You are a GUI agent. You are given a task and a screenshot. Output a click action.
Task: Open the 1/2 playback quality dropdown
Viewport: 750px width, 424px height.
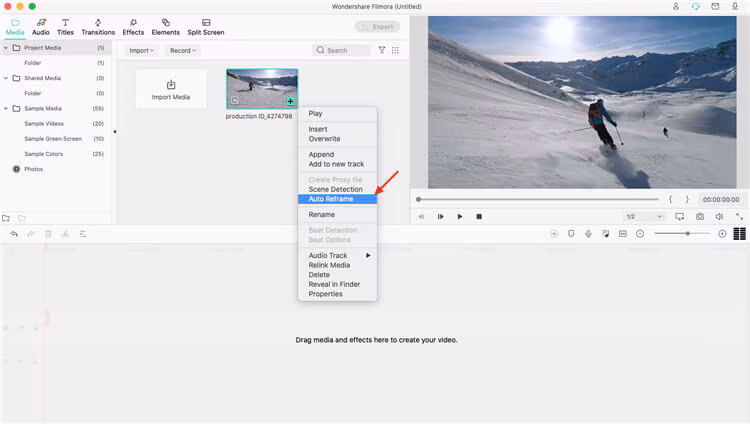[644, 217]
